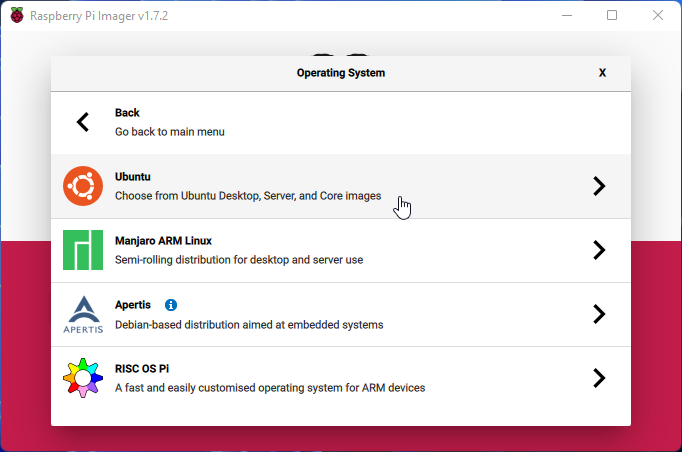Click the Apertis logo icon

point(83,315)
